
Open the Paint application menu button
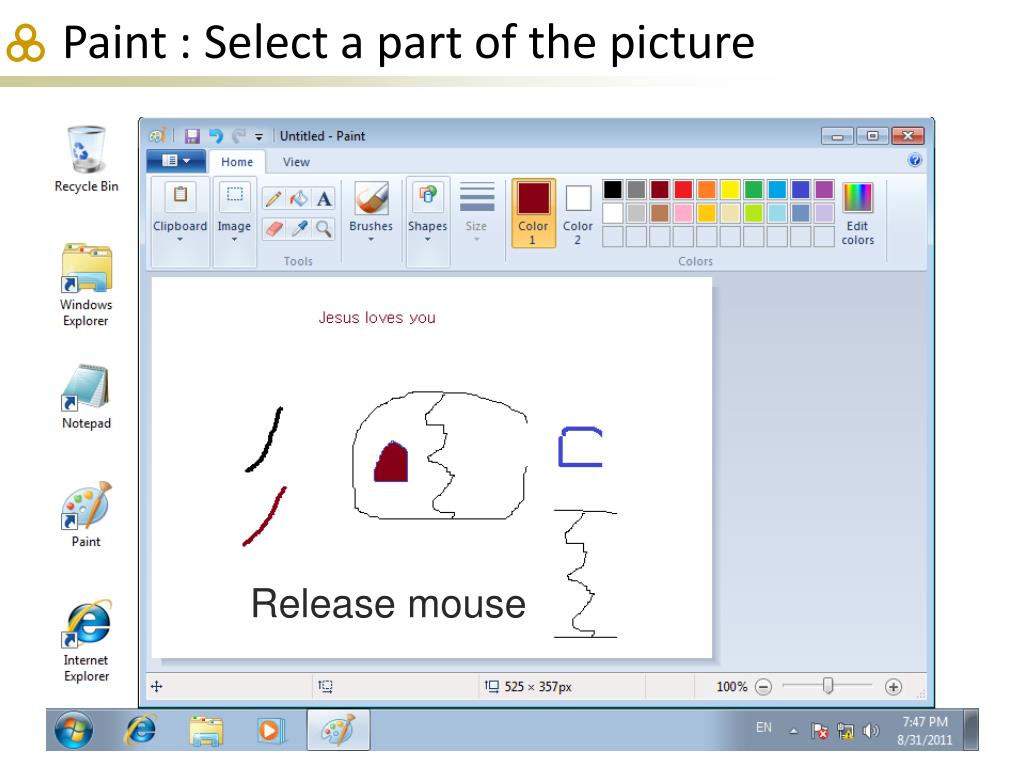pos(176,161)
